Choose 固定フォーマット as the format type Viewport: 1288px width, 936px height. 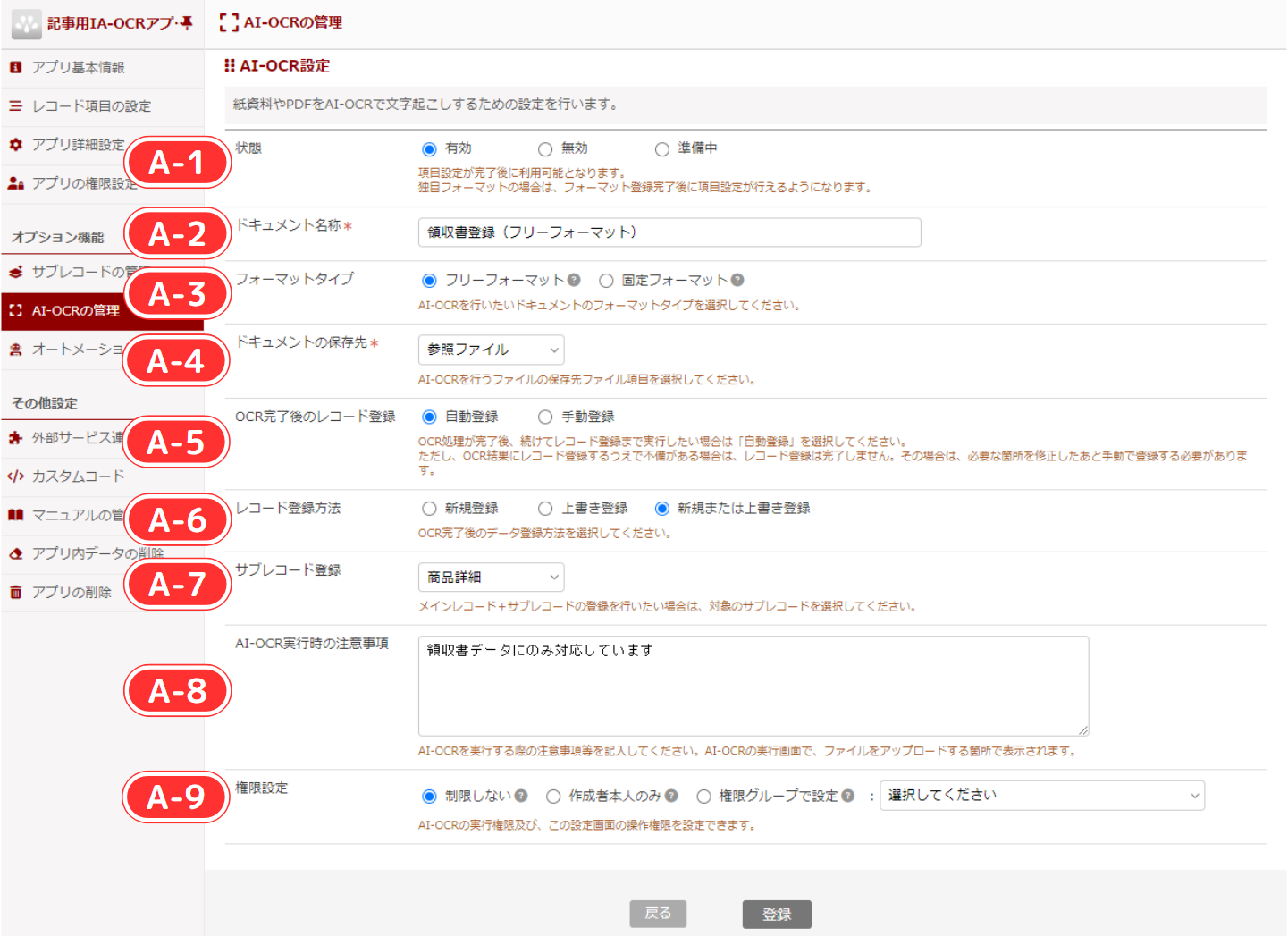(607, 280)
